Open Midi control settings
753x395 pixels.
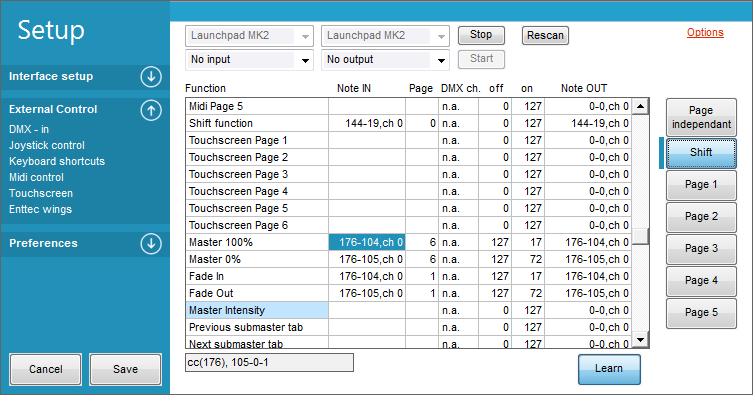36,177
